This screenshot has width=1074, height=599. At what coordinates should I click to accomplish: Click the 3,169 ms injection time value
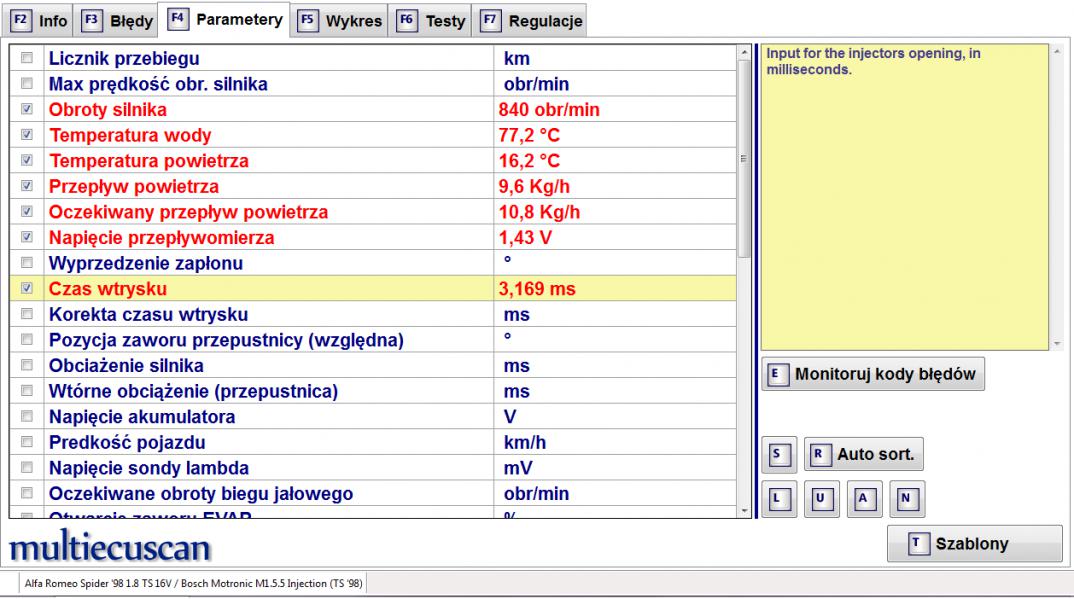(537, 289)
